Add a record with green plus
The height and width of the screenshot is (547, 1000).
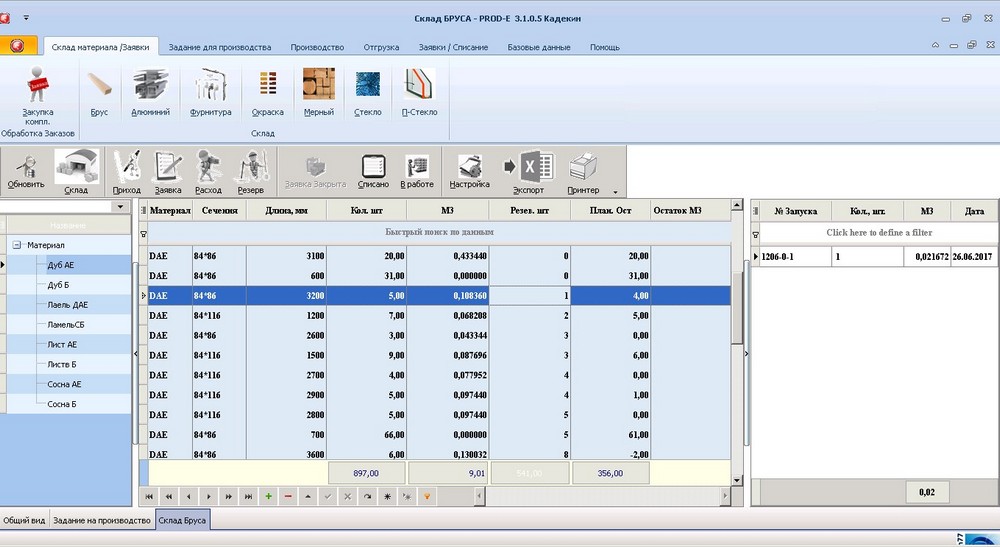(x=268, y=496)
